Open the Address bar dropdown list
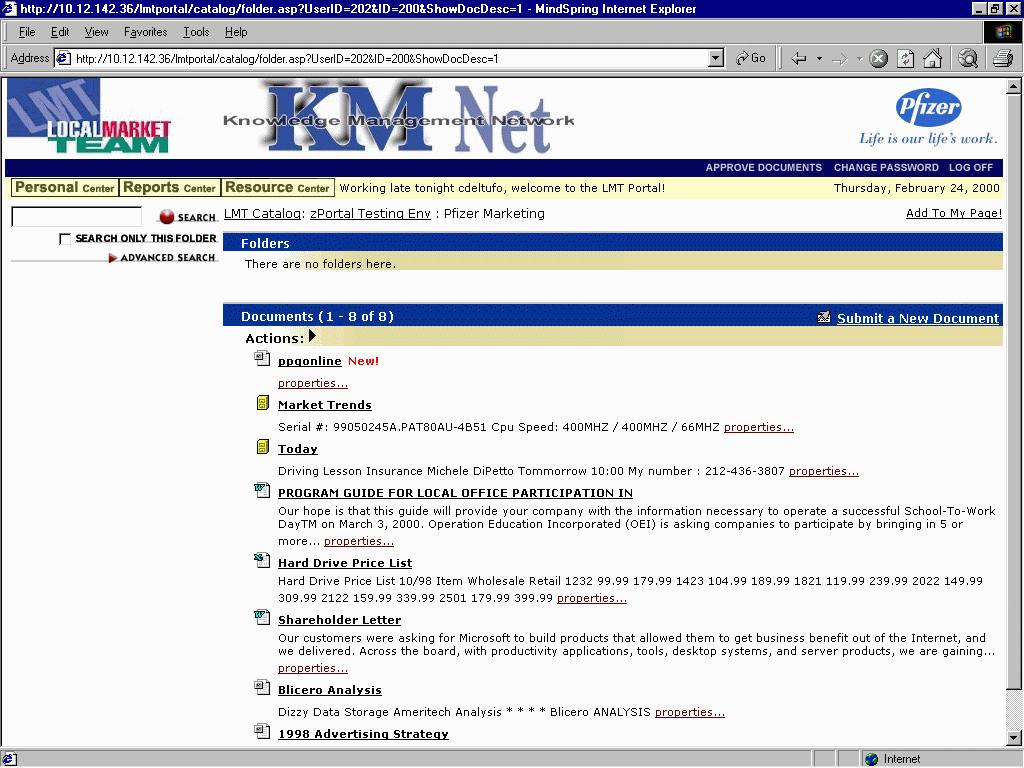 715,59
